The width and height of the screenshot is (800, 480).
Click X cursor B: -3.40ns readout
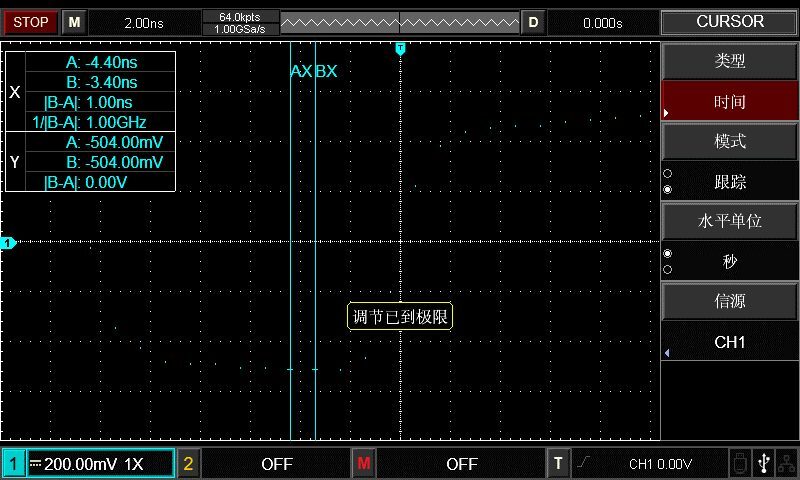[x=102, y=82]
